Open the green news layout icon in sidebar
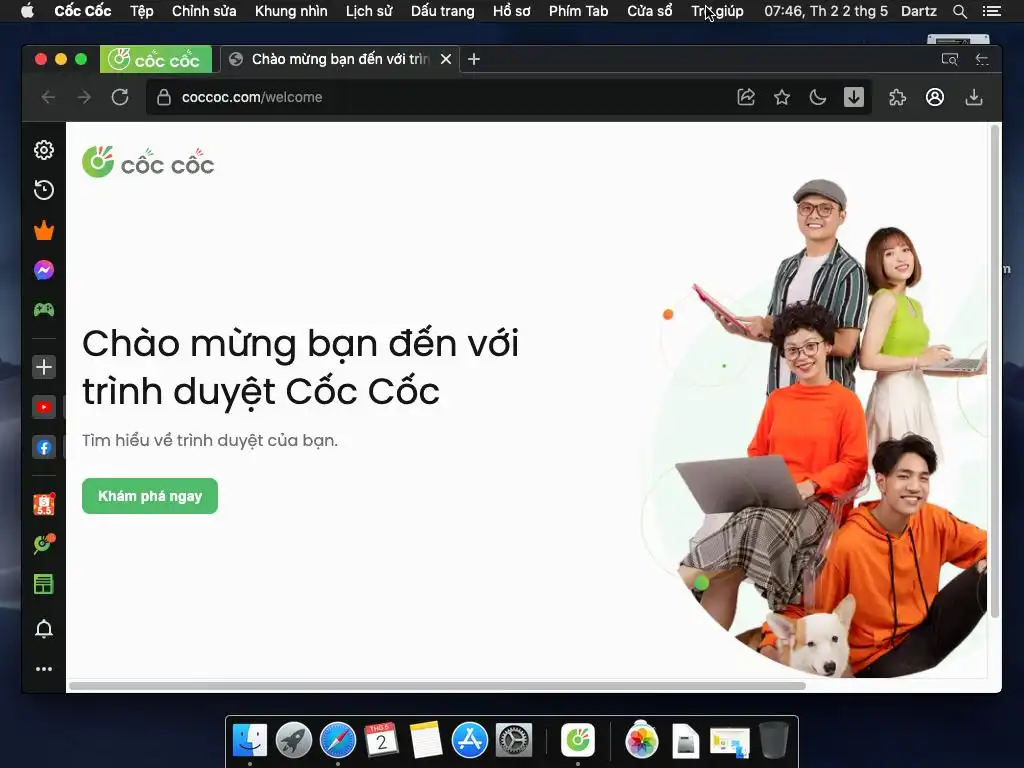Viewport: 1024px width, 768px height. point(44,584)
